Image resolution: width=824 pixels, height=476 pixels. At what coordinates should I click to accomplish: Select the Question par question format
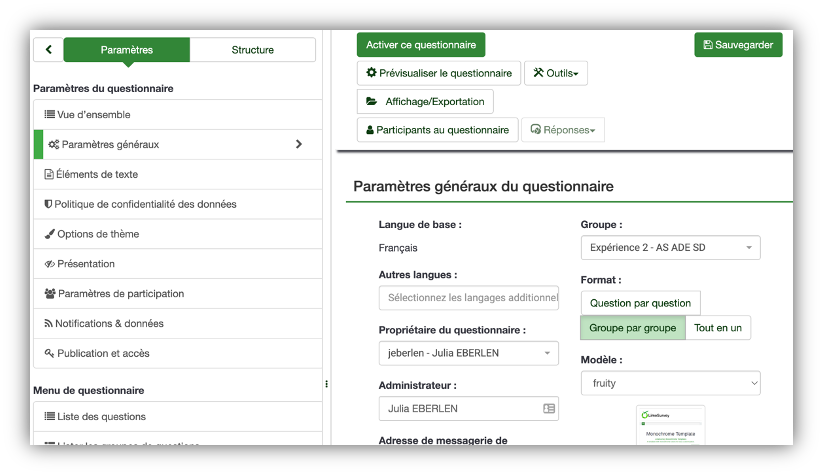pos(640,303)
